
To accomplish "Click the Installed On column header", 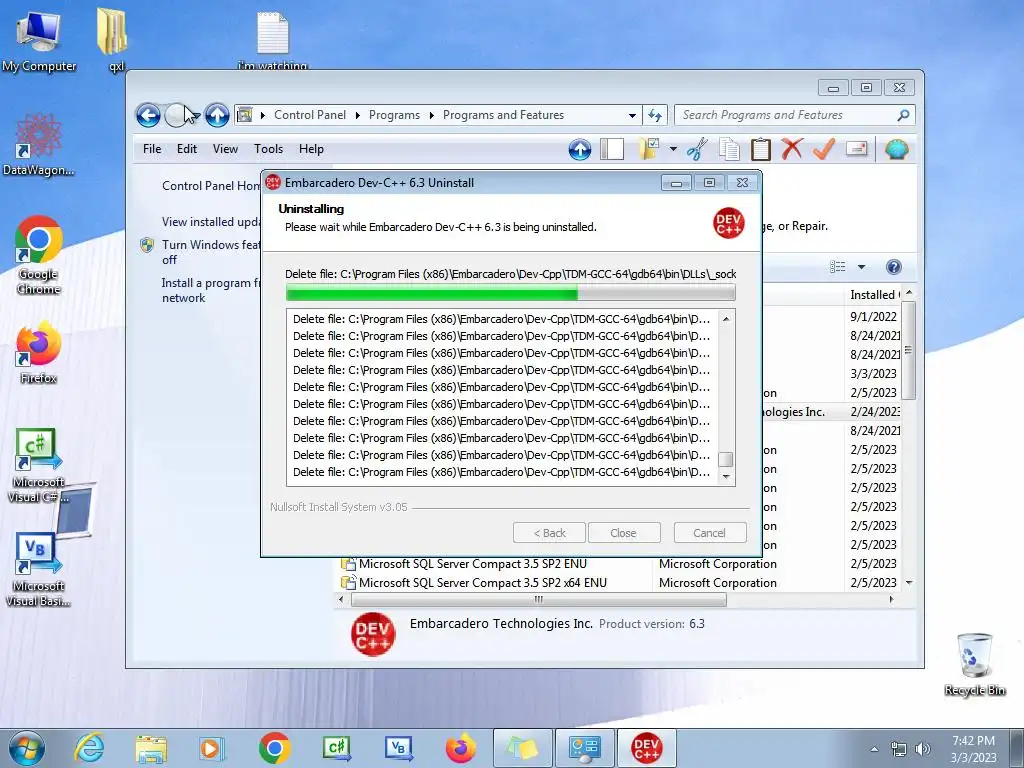I will click(875, 295).
